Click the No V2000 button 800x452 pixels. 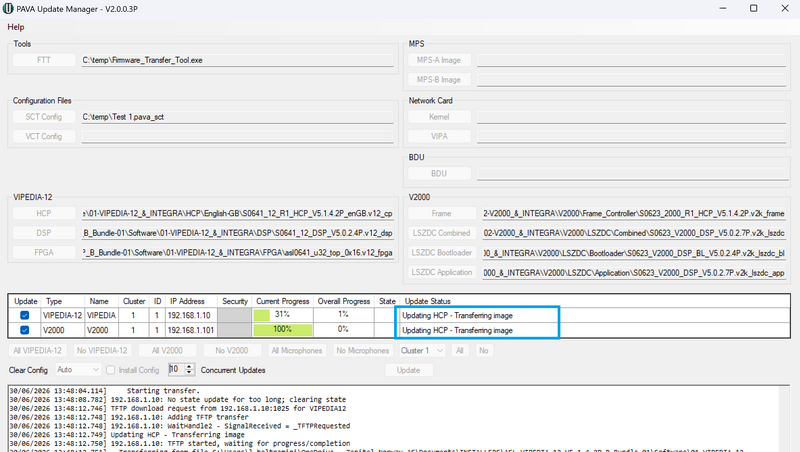tap(232, 350)
